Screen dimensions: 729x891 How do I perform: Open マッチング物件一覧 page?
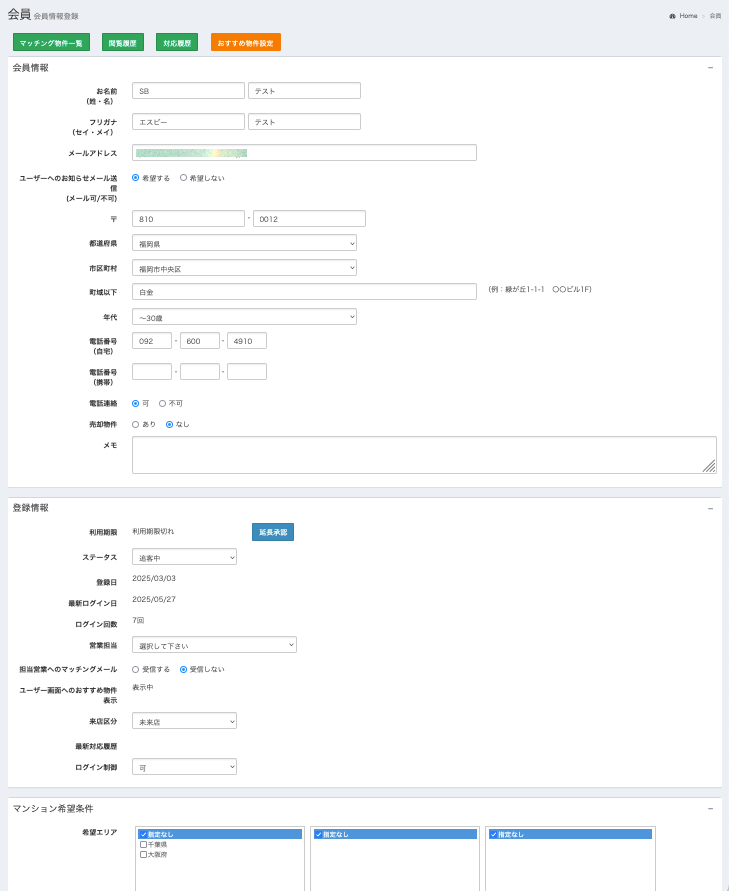click(51, 42)
